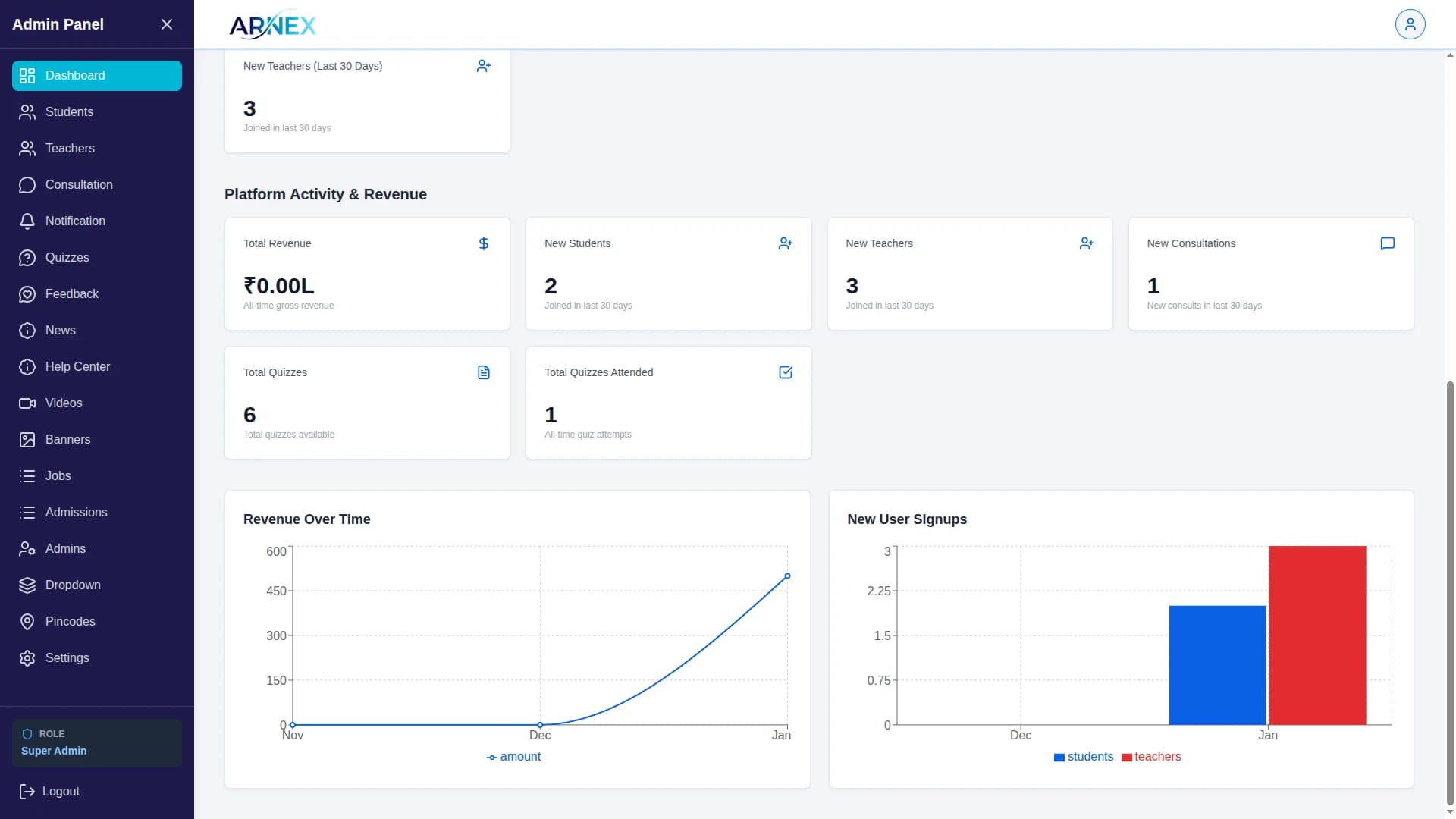Click the ARNEX logo link
The image size is (1456, 819).
273,25
